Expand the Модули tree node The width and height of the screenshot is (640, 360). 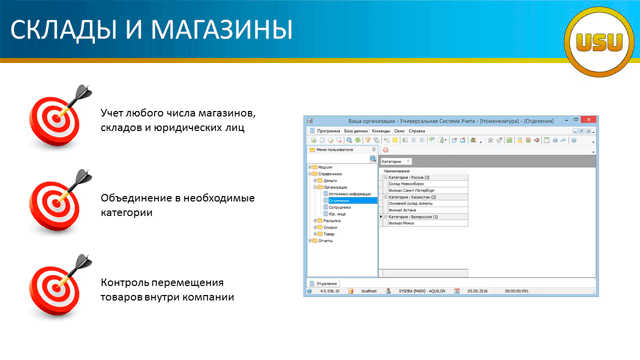(x=310, y=167)
